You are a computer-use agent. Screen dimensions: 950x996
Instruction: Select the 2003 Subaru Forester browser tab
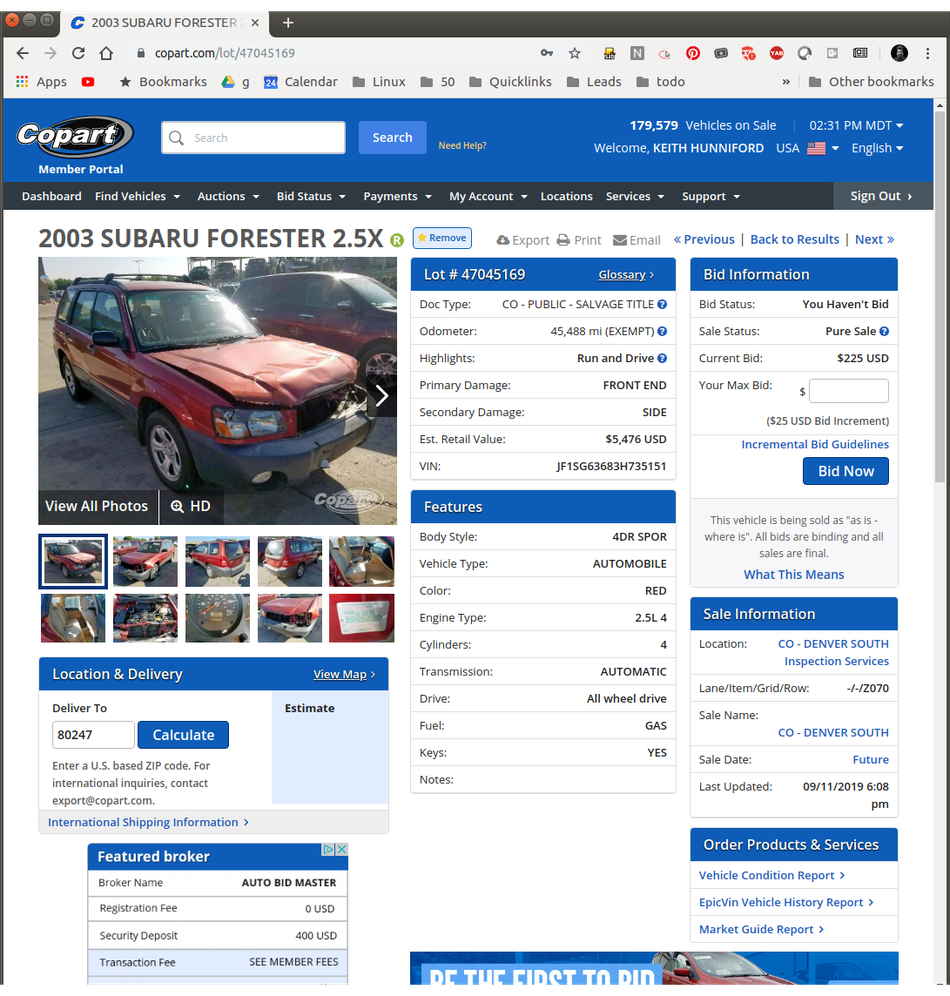[x=164, y=23]
